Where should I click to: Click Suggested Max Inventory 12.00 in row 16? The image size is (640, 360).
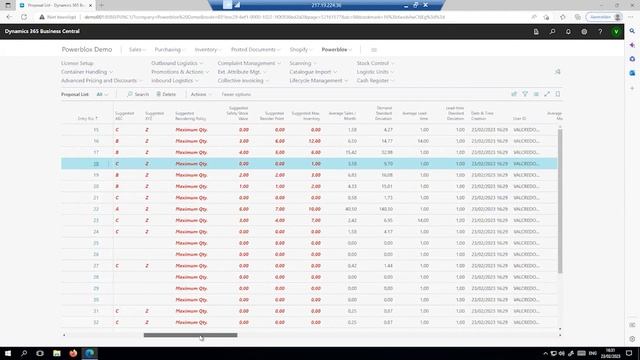click(x=314, y=141)
